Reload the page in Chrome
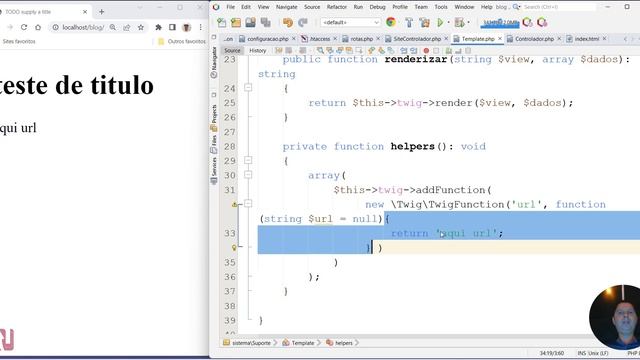 pyautogui.click(x=24, y=27)
